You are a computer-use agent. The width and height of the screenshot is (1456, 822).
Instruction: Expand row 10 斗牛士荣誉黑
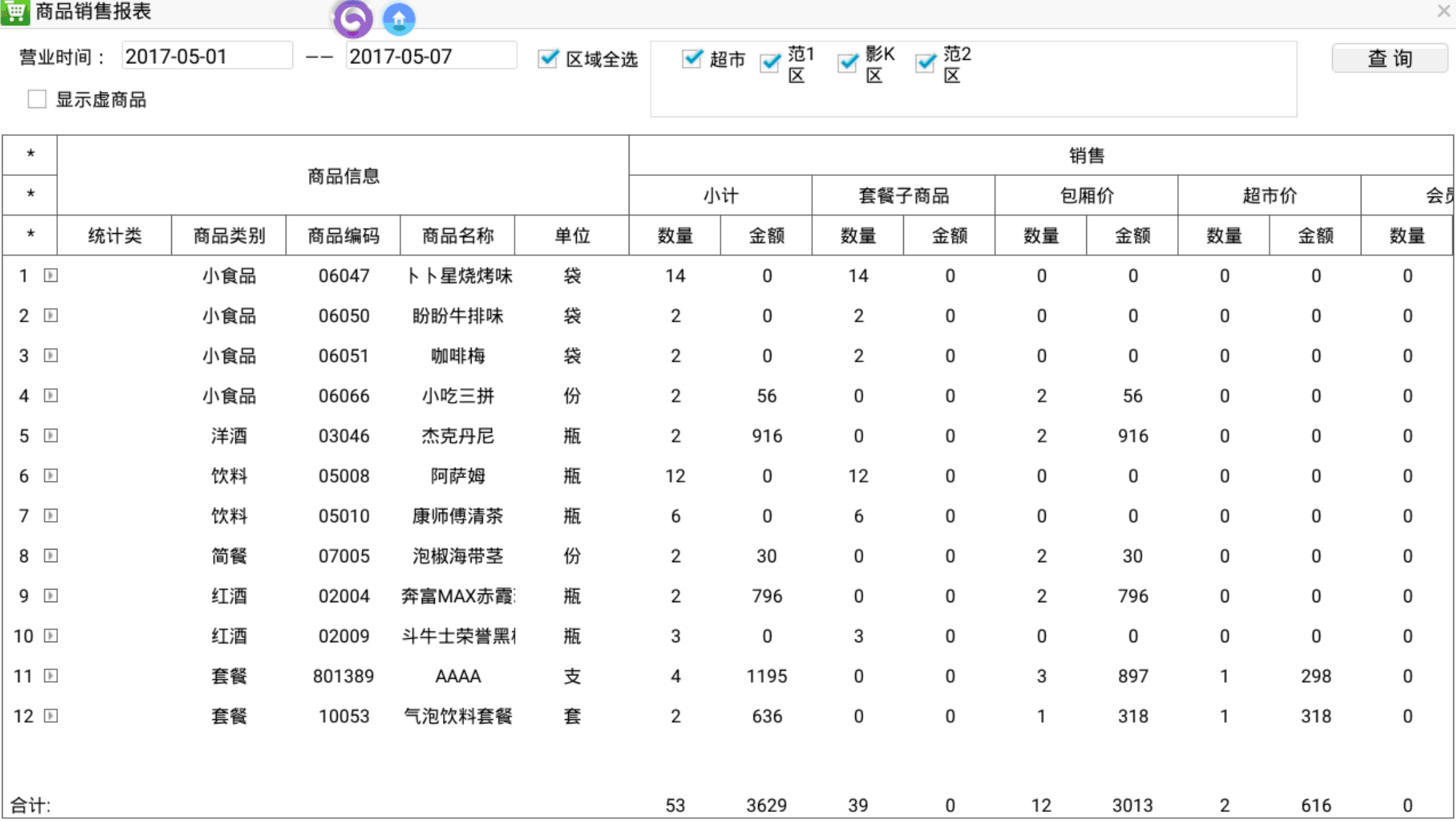(x=51, y=635)
